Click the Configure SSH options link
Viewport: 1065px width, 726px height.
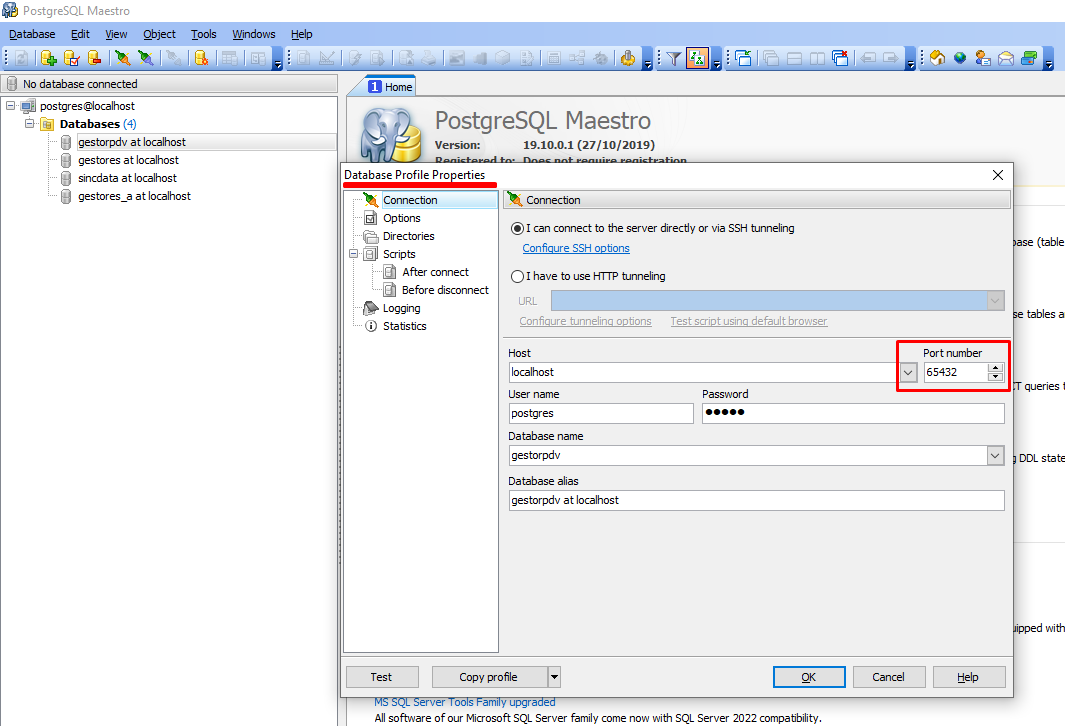pos(576,248)
